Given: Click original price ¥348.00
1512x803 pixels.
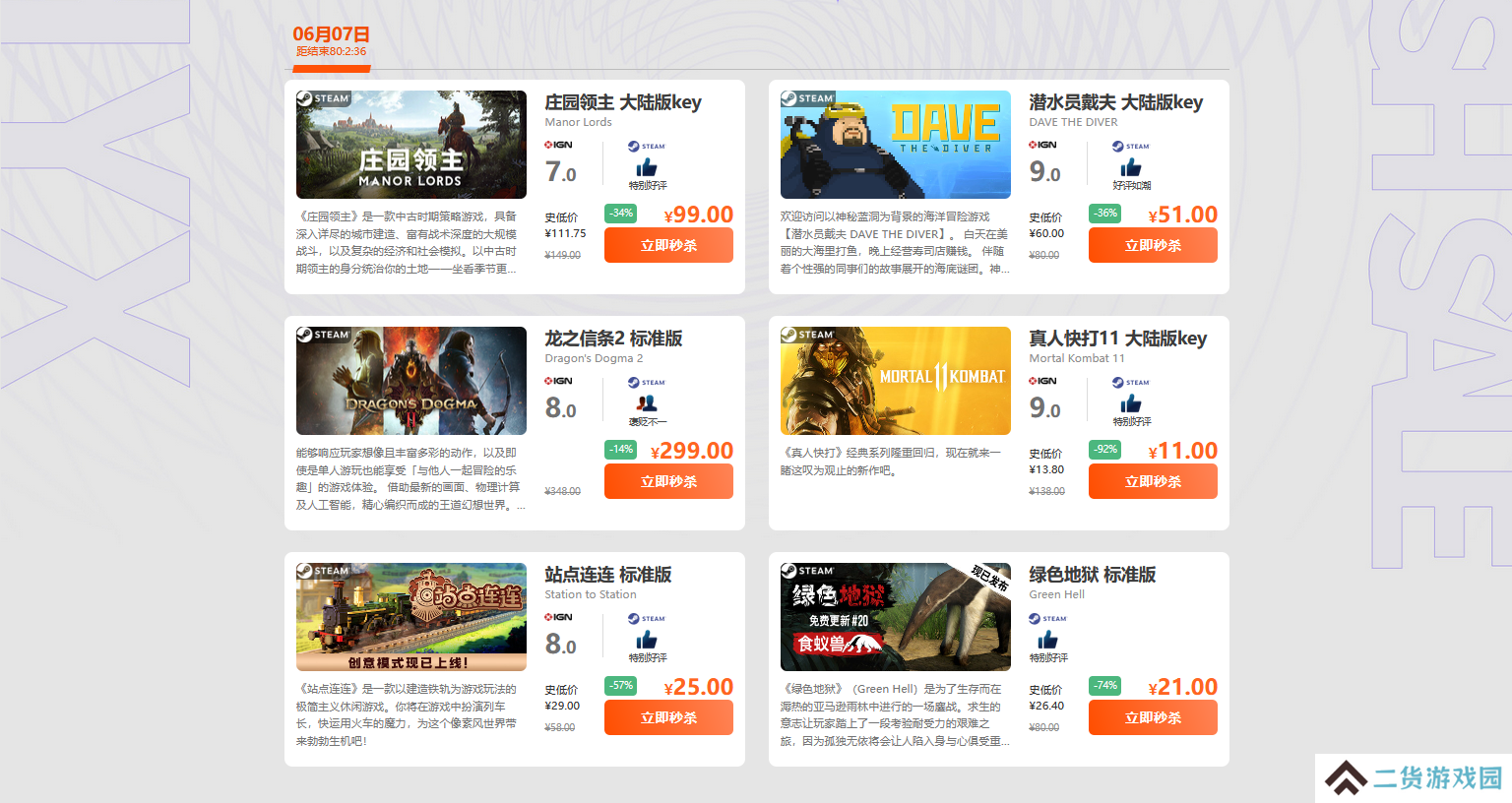Looking at the screenshot, I should [x=562, y=491].
